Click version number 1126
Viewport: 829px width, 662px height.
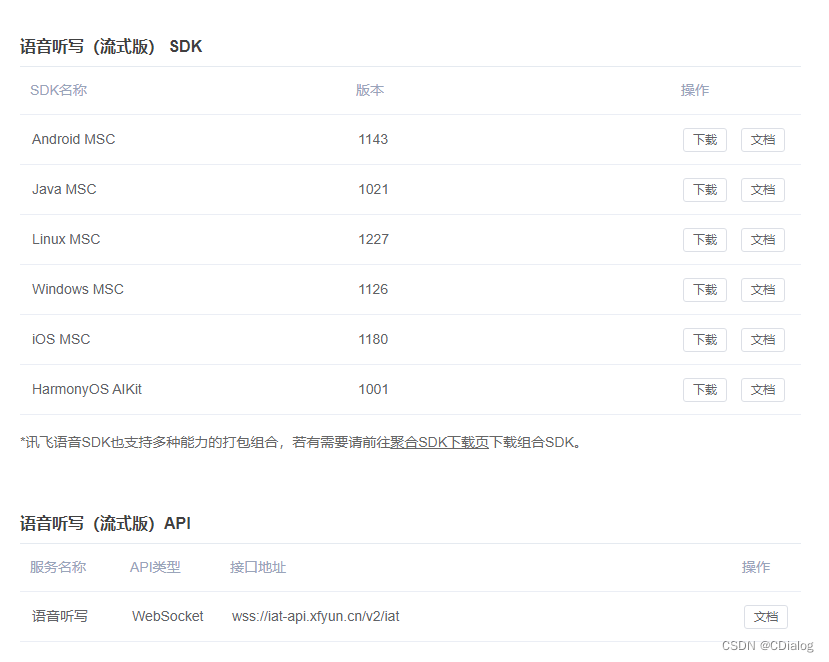pyautogui.click(x=373, y=289)
